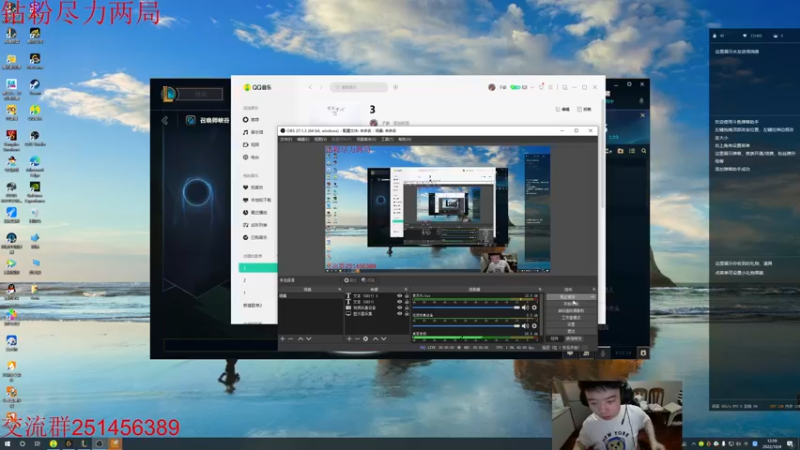Click the first mixer channel volume slider

(466, 308)
